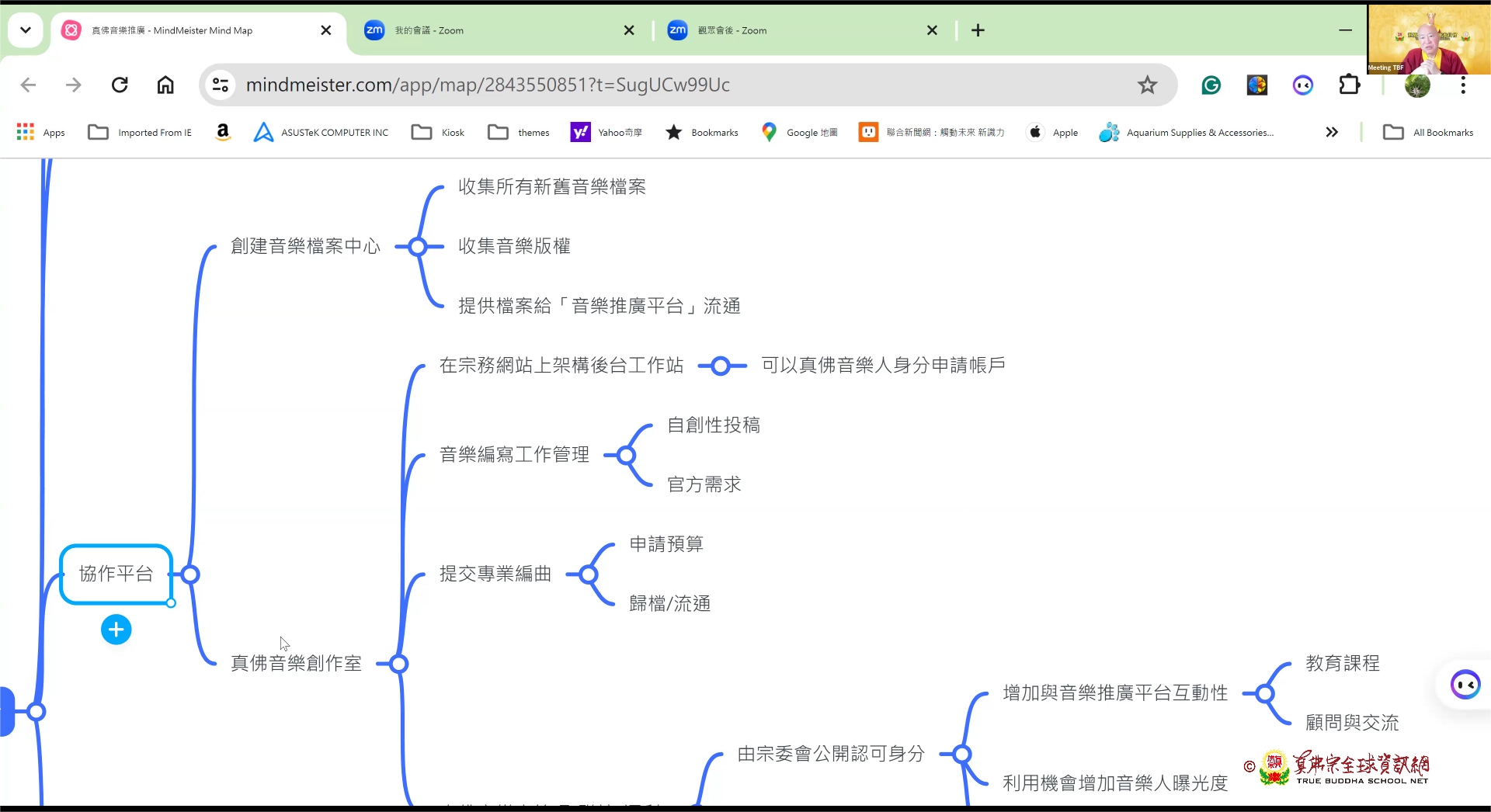1491x812 pixels.
Task: Collapse the 創建音樂檔案中心 branch circle
Action: coord(418,247)
